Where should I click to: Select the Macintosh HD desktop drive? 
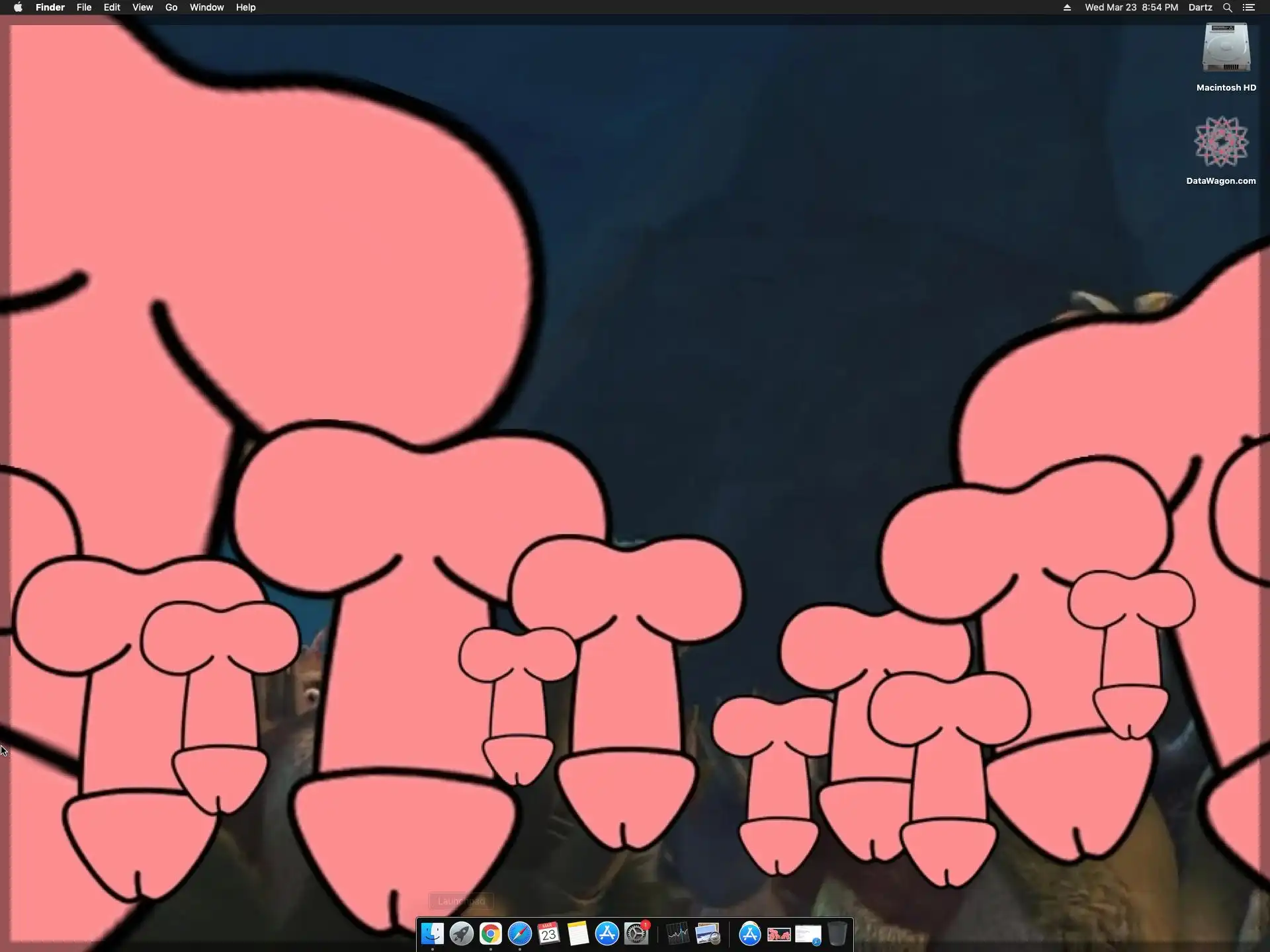point(1226,50)
